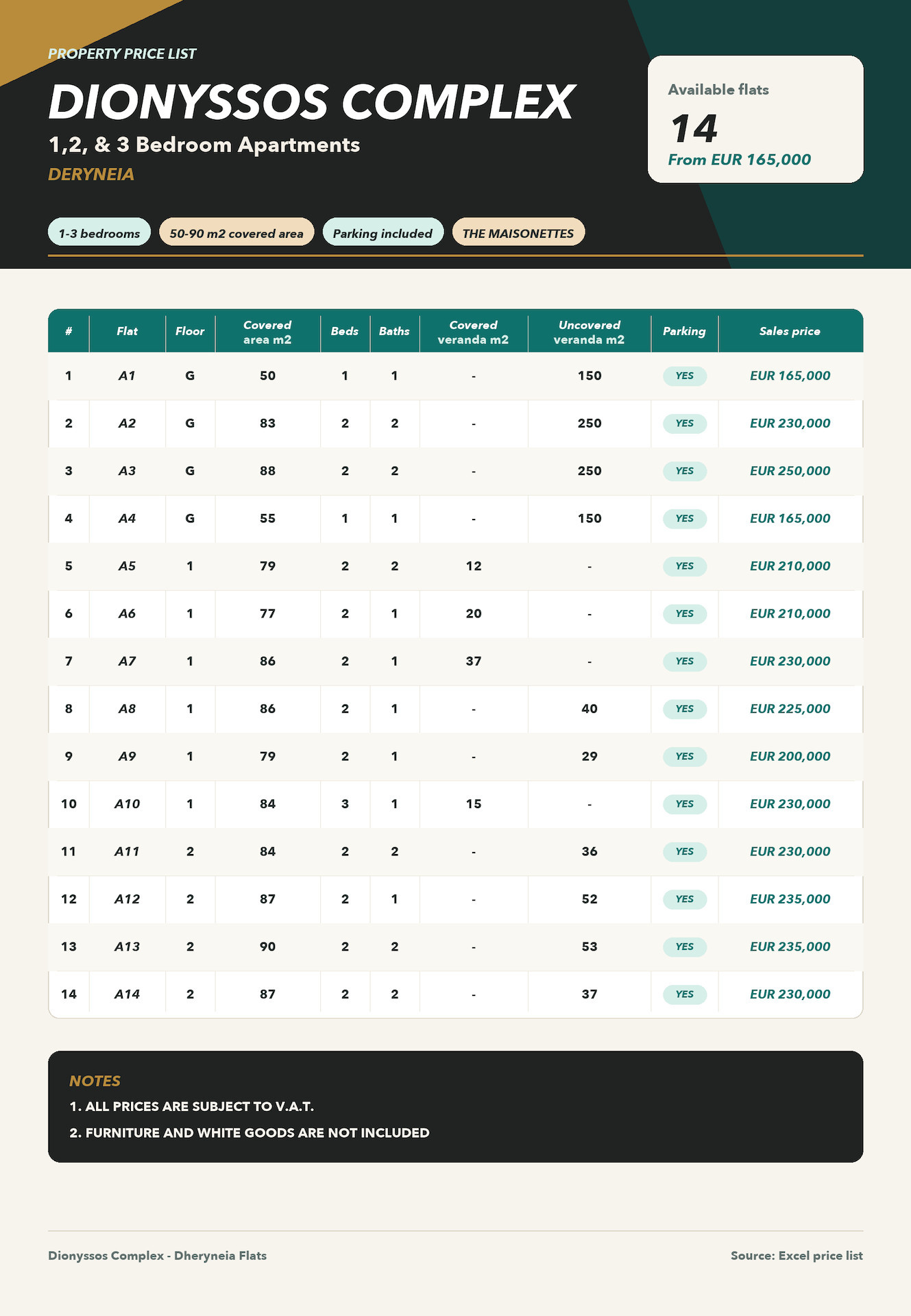This screenshot has height=1316, width=911.
Task: Click A8's uncovered veranda value '40'
Action: 590,709
